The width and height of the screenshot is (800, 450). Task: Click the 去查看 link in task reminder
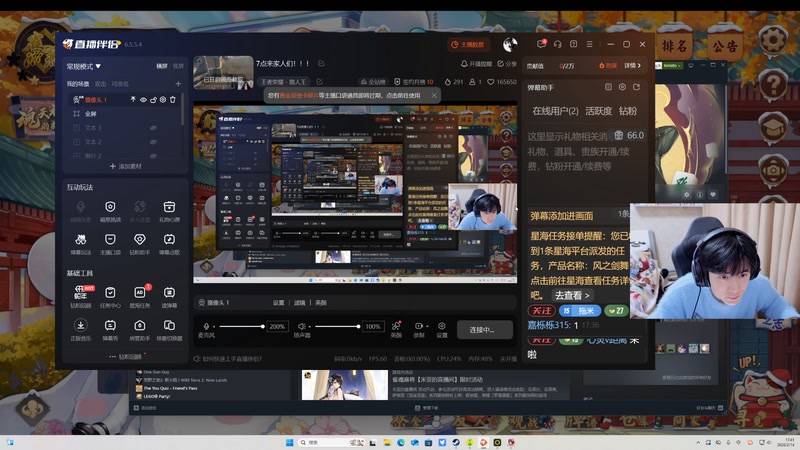571,295
